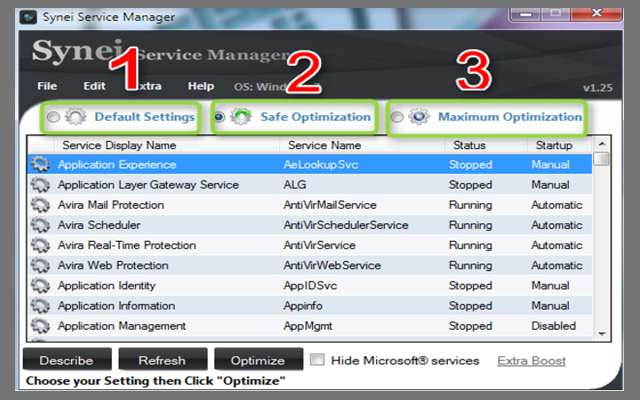The height and width of the screenshot is (400, 640).
Task: Select the Maximum Optimization radio button
Action: pyautogui.click(x=396, y=117)
